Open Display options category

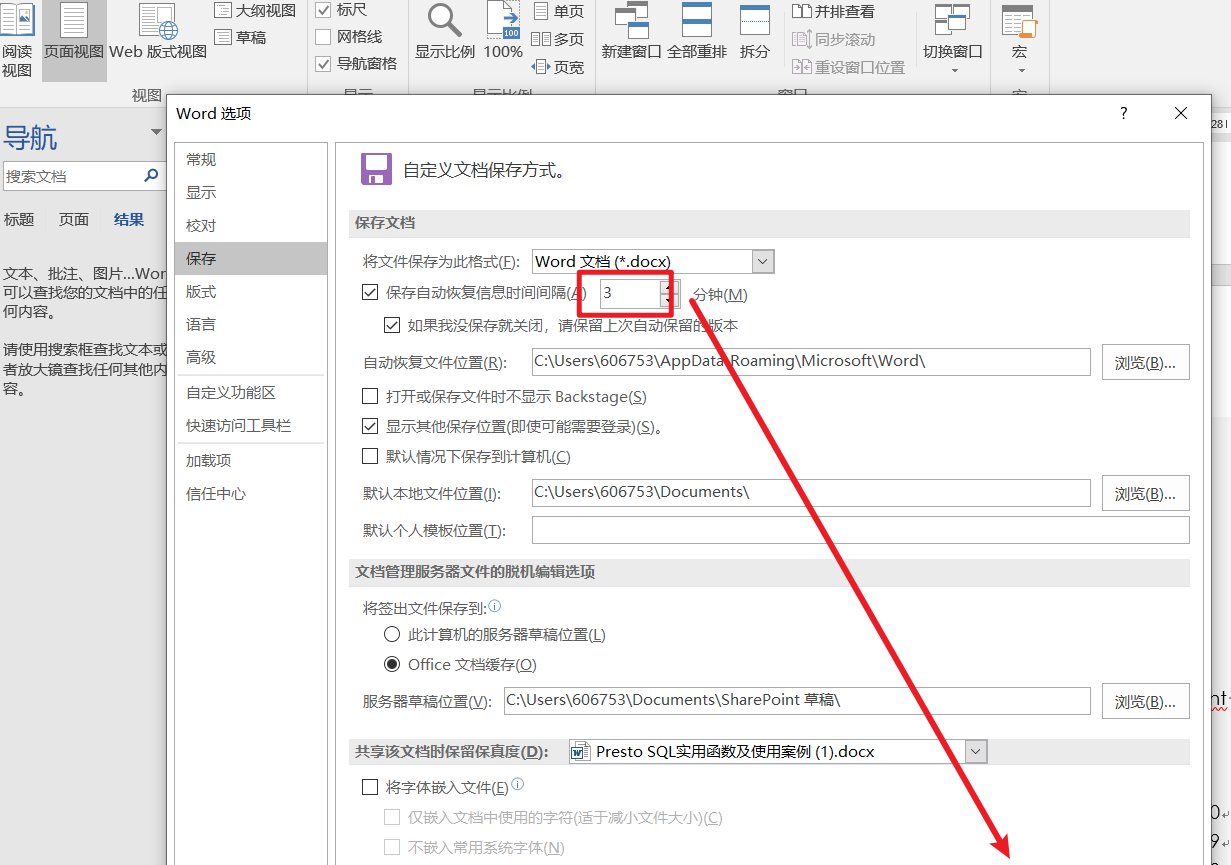point(251,192)
